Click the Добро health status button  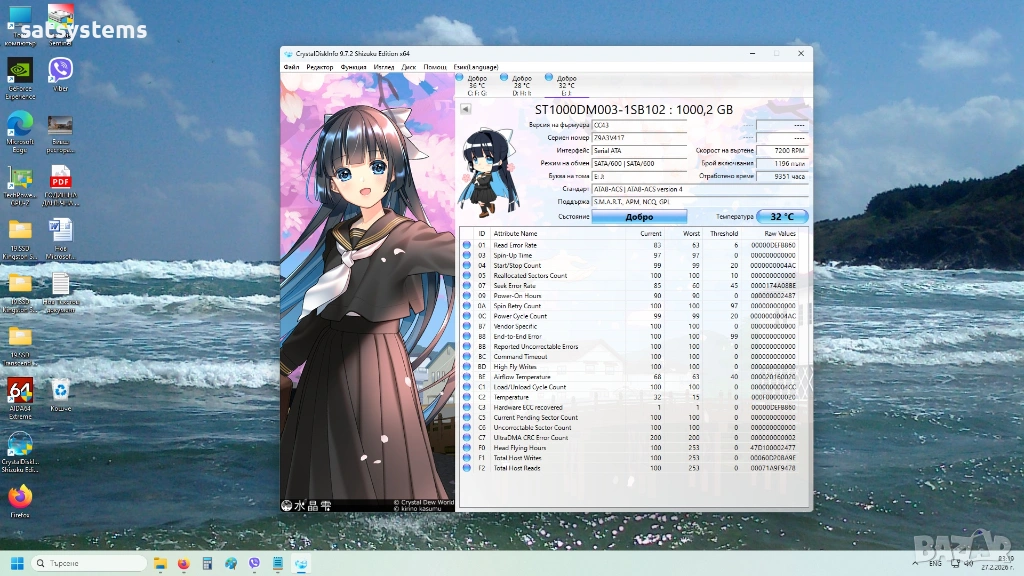coord(639,217)
